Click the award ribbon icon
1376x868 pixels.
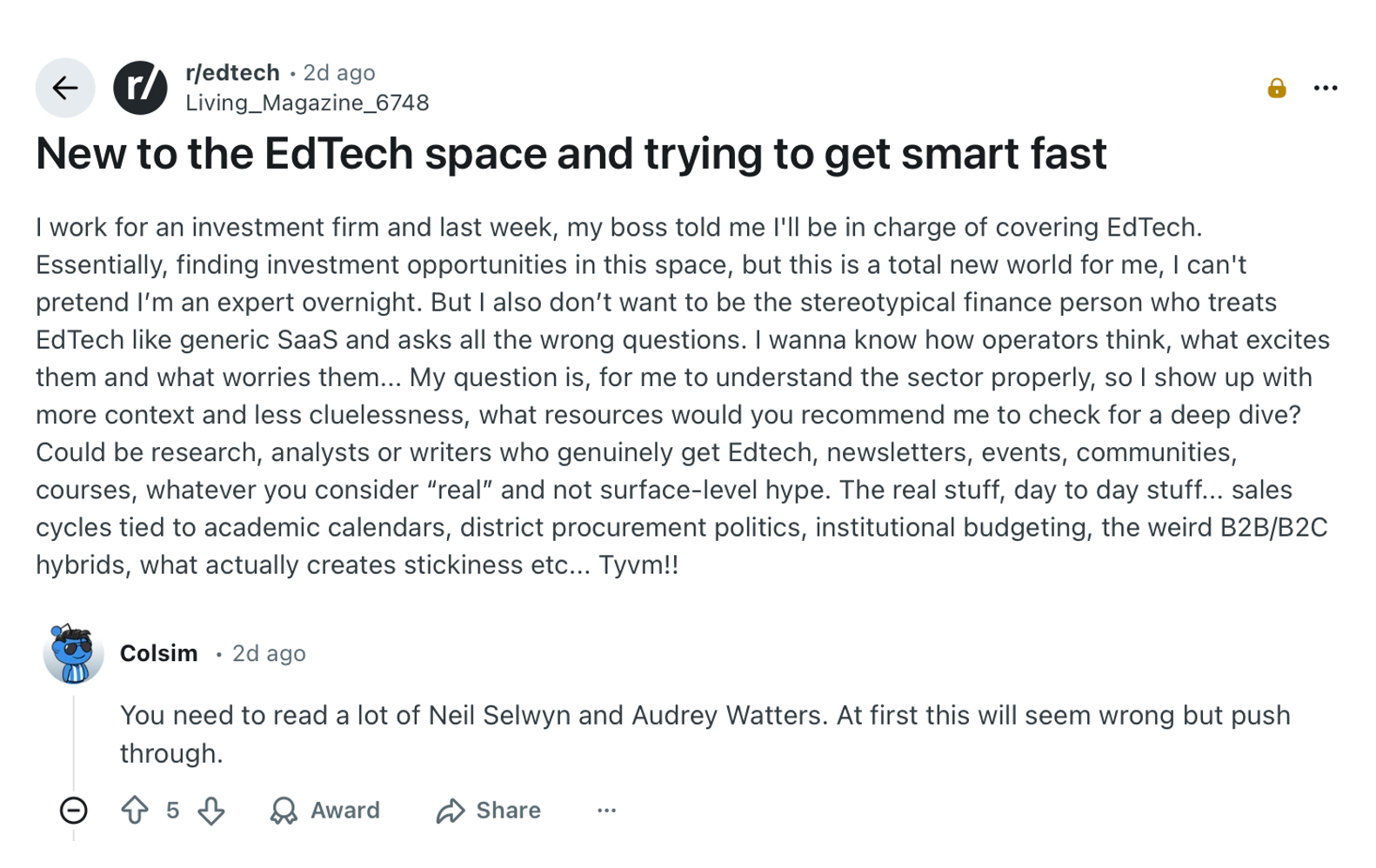tap(284, 811)
